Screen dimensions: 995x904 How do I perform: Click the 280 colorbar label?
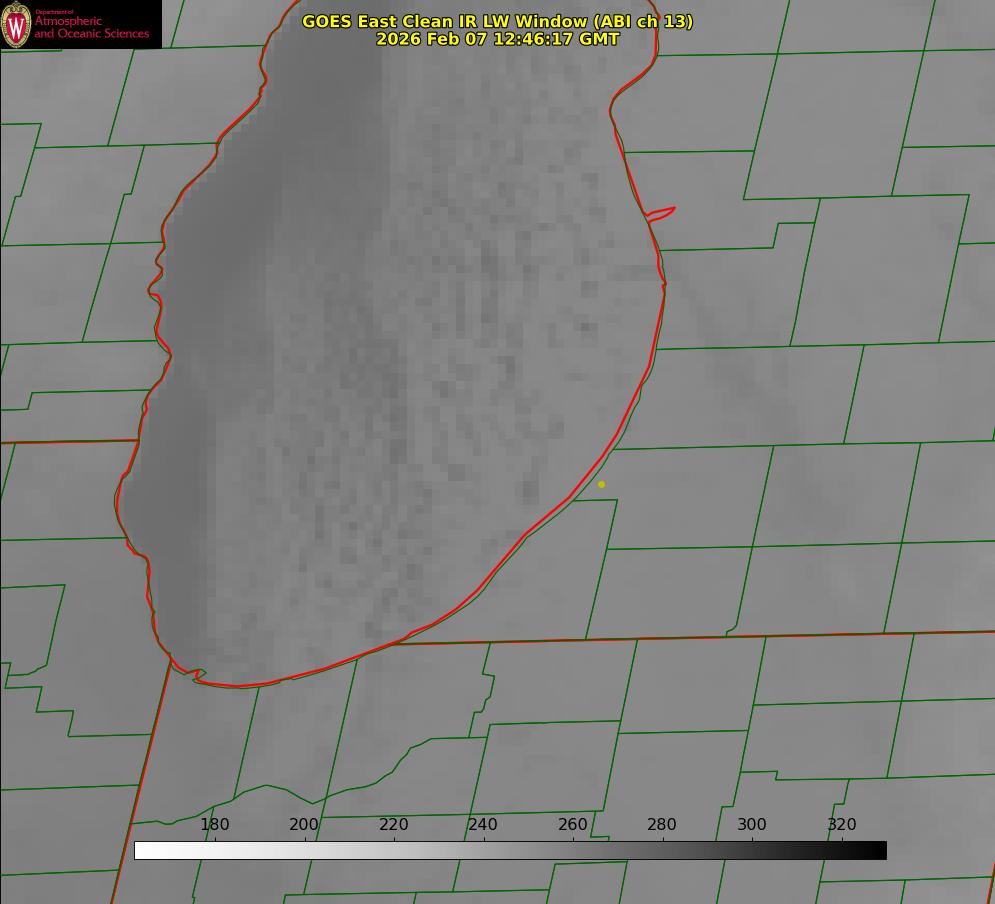point(662,824)
